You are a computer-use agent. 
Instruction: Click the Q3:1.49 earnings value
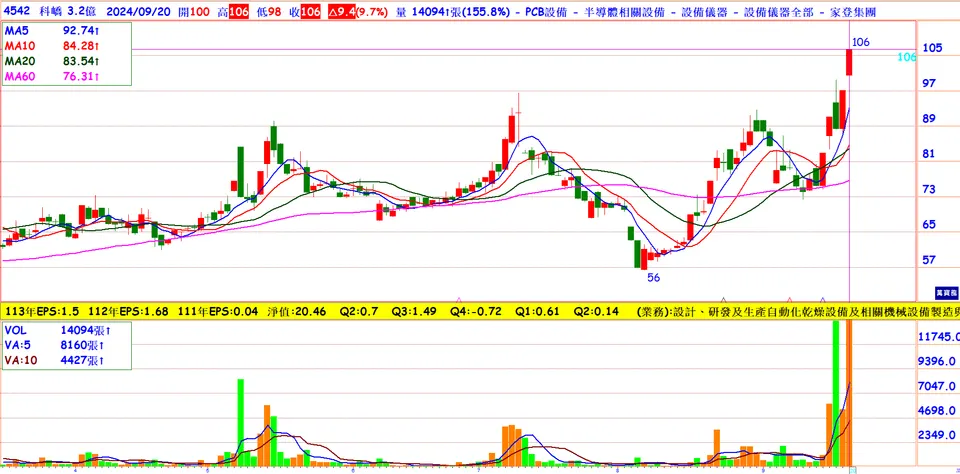click(x=415, y=311)
